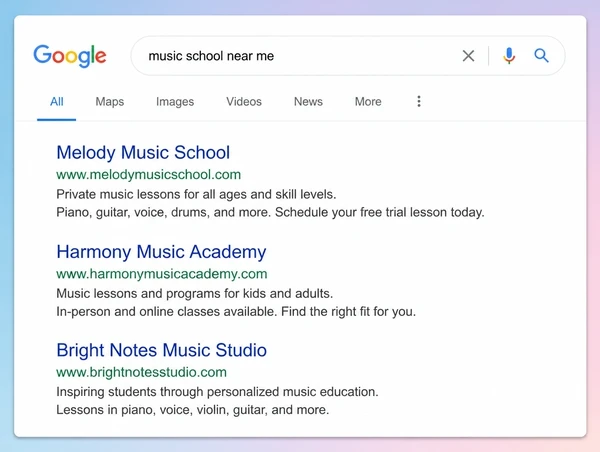The width and height of the screenshot is (600, 452).
Task: Click the magnifying glass search icon
Action: tap(541, 56)
